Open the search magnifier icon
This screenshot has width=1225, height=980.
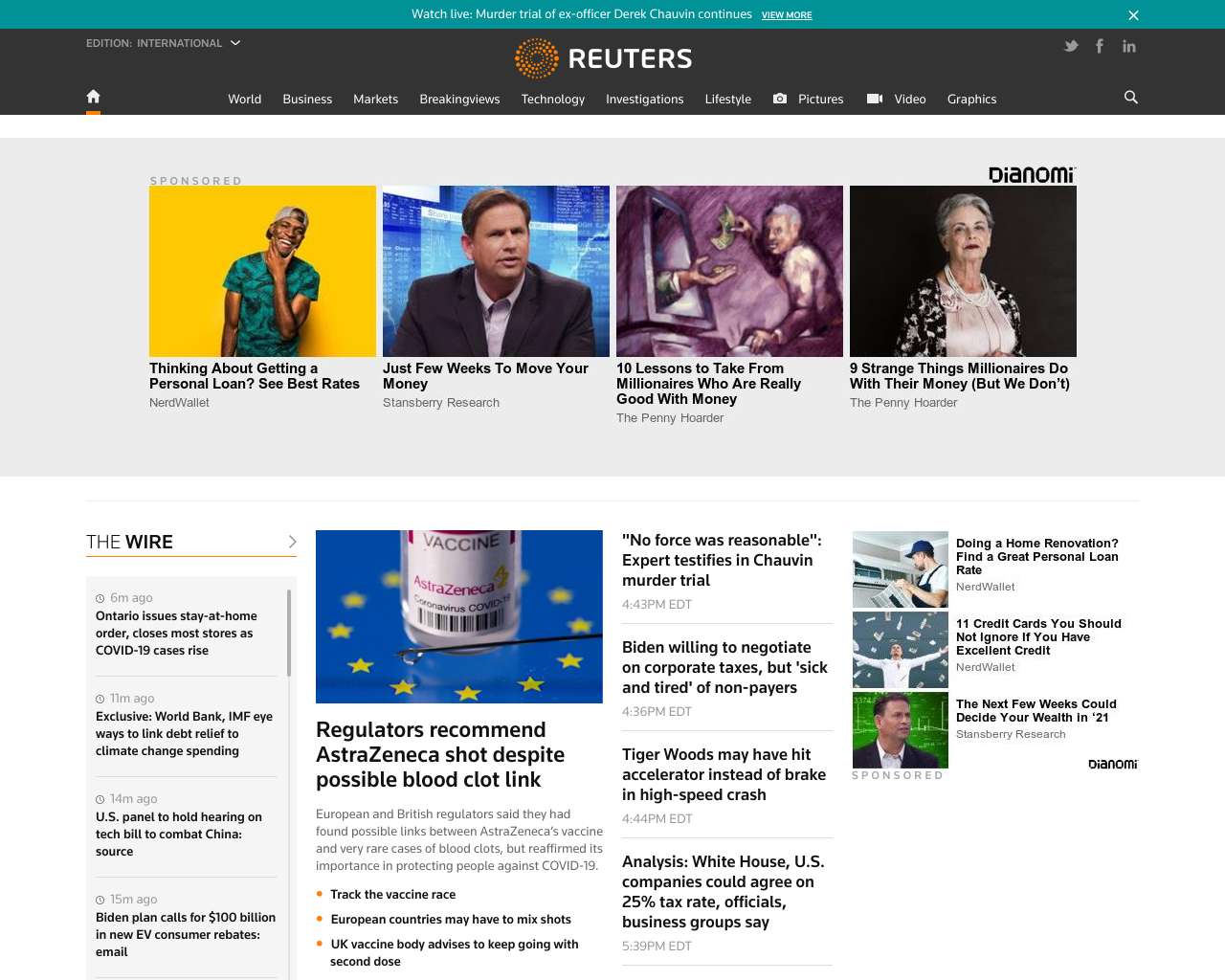tap(1131, 98)
